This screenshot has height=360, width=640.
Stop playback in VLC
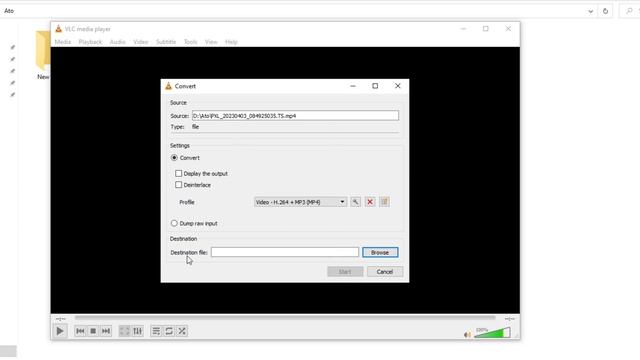pyautogui.click(x=93, y=331)
